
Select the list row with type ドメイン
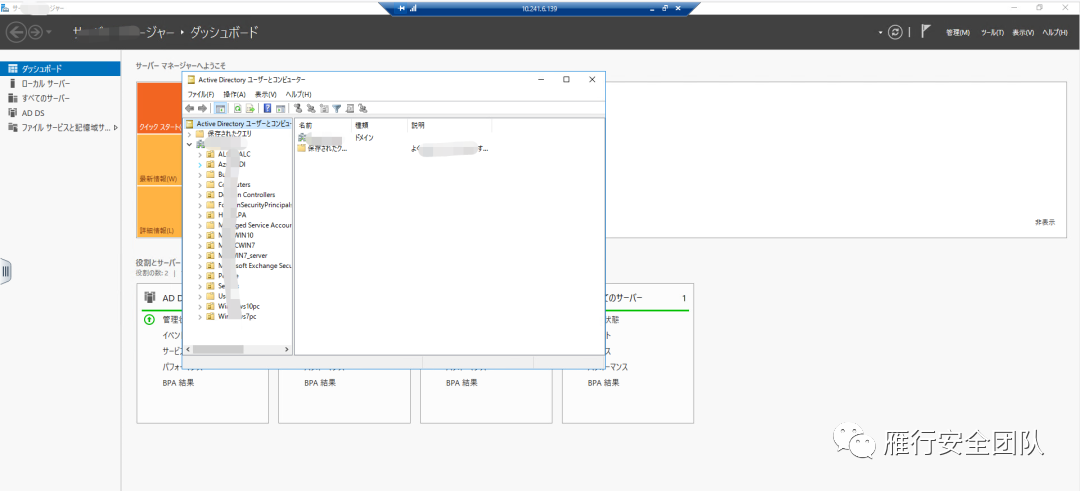(364, 138)
